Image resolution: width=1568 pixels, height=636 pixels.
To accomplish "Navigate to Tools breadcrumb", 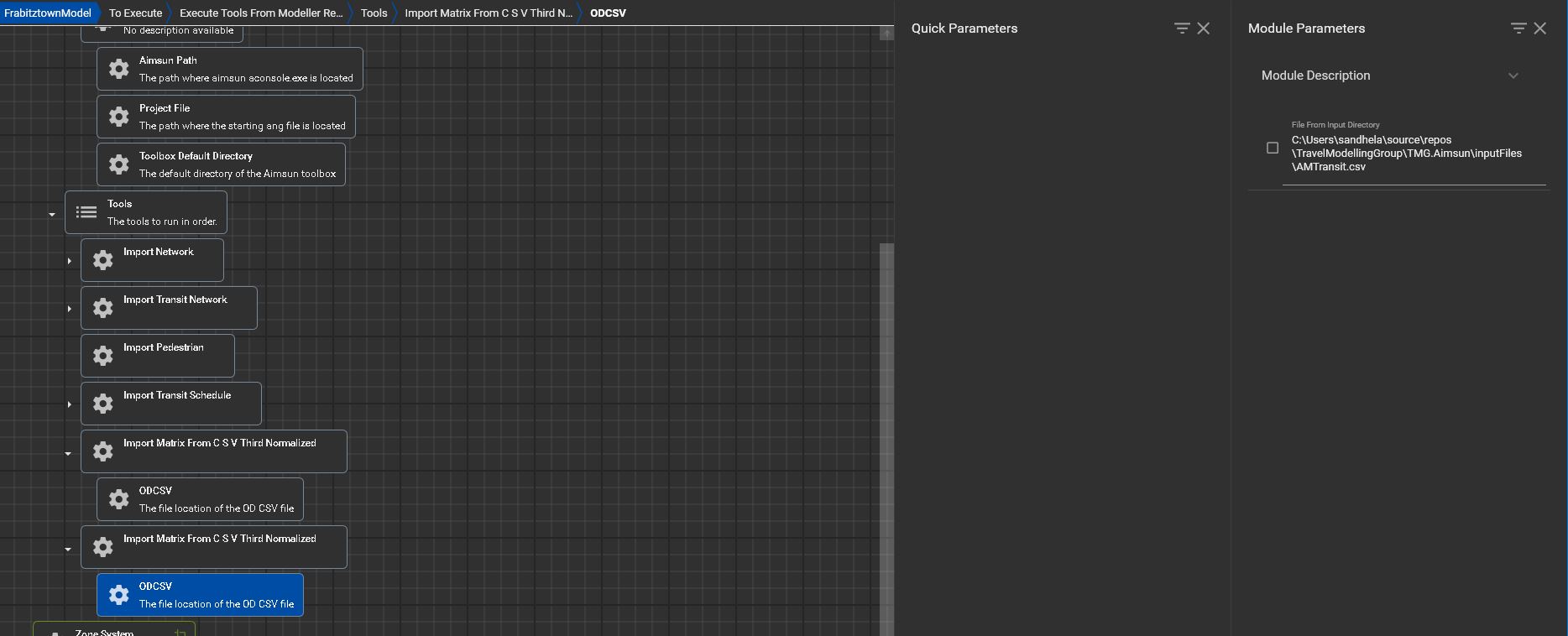I will pos(374,13).
